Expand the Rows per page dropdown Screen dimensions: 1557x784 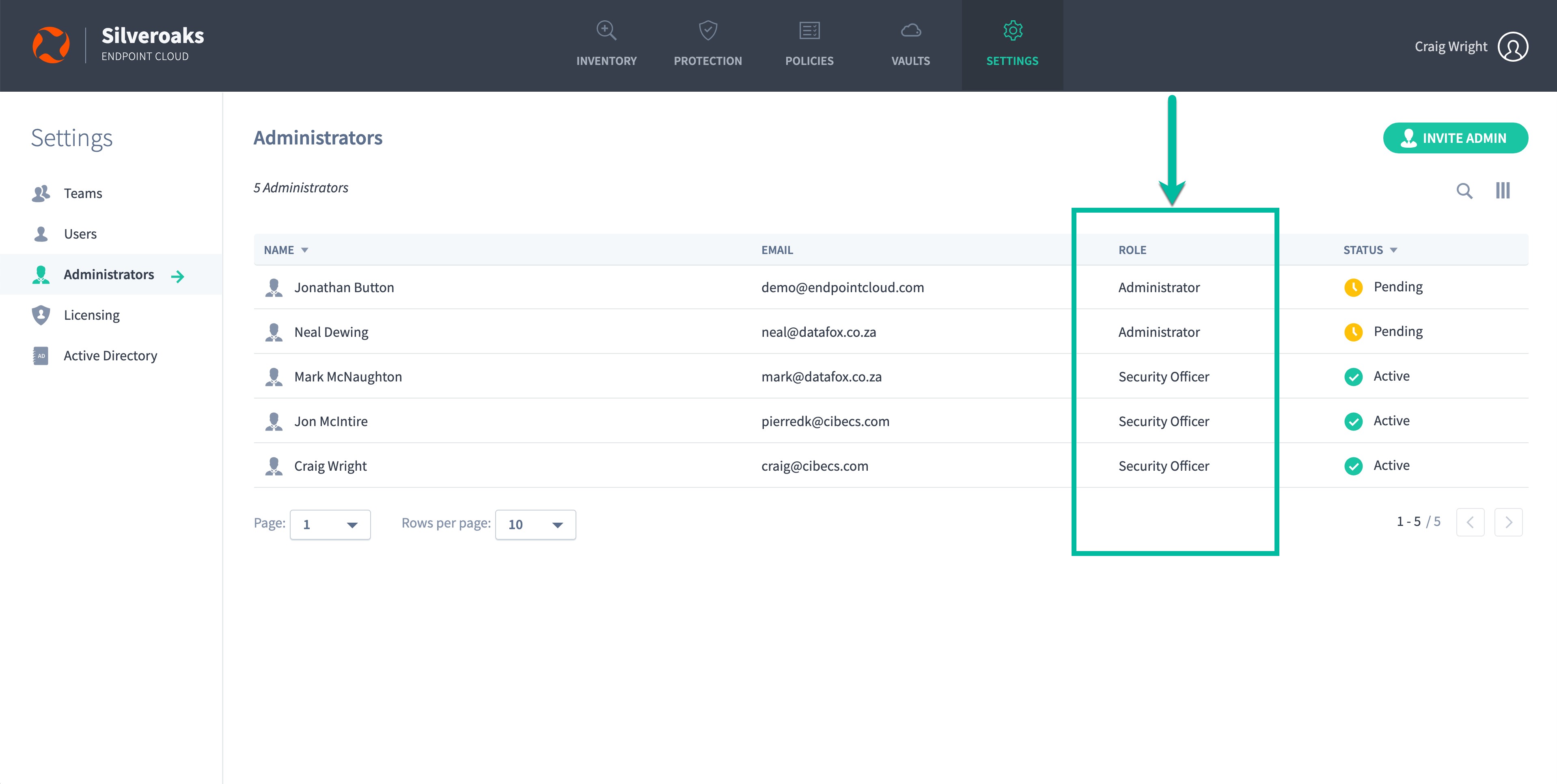point(535,524)
